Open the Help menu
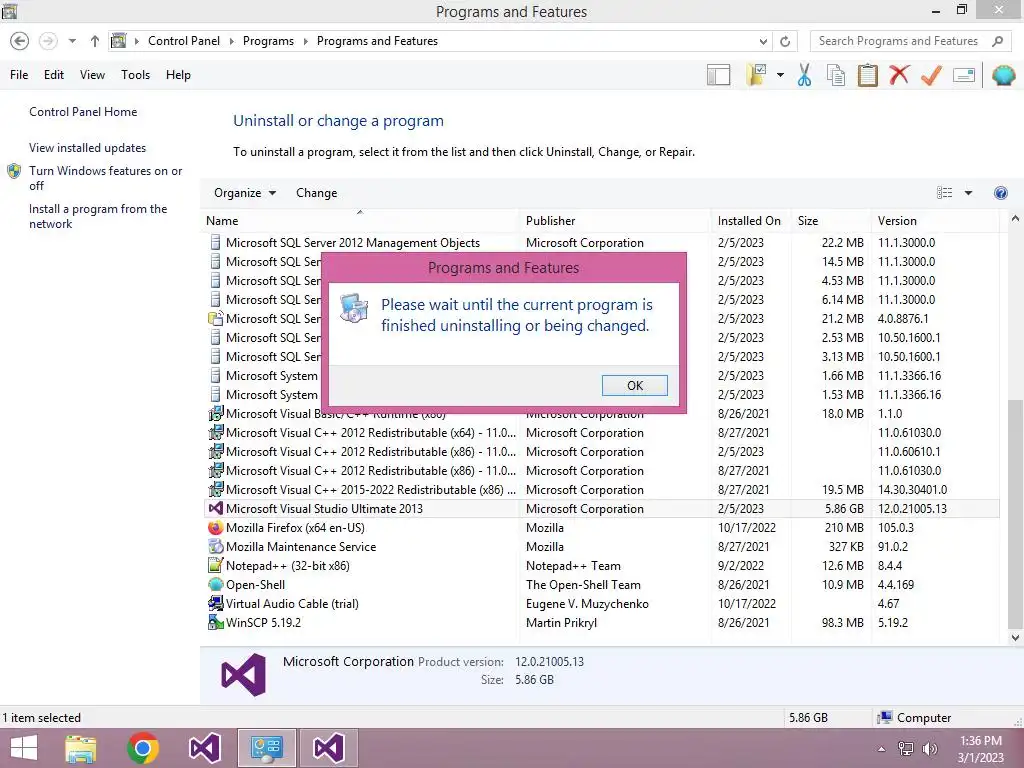The width and height of the screenshot is (1024, 768). tap(178, 74)
